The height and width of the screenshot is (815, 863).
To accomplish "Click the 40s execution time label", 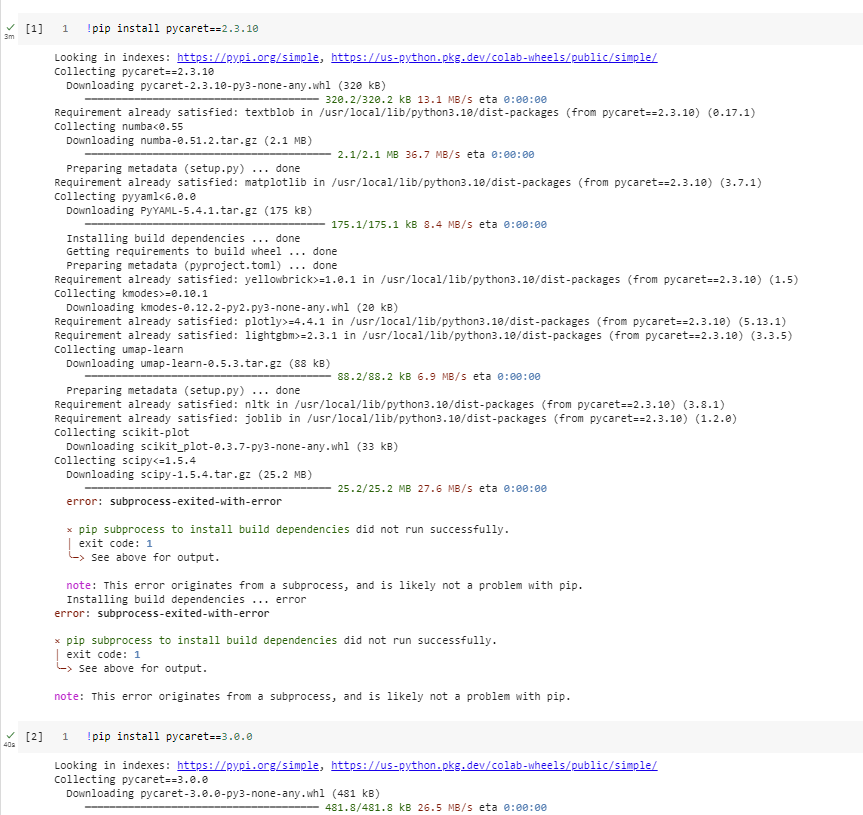I will (x=8, y=744).
